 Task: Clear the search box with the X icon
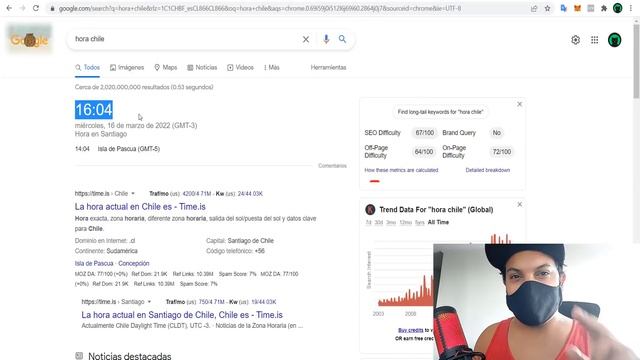pyautogui.click(x=306, y=39)
